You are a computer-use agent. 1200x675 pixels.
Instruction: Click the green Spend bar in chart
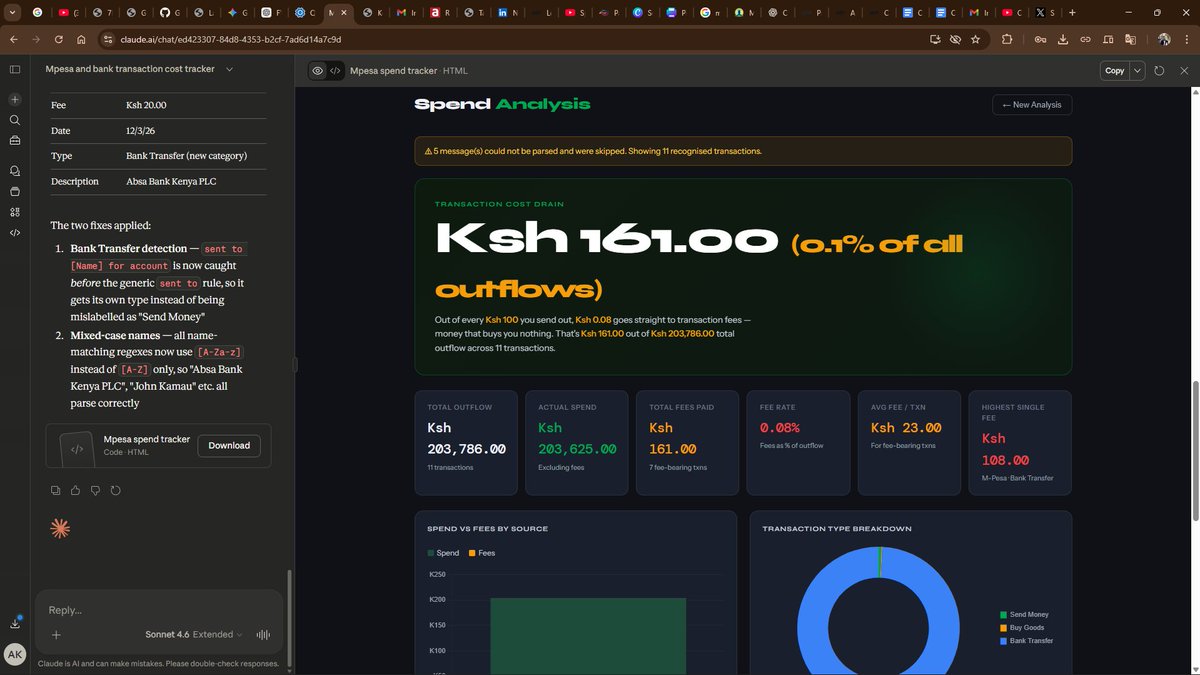pos(588,636)
